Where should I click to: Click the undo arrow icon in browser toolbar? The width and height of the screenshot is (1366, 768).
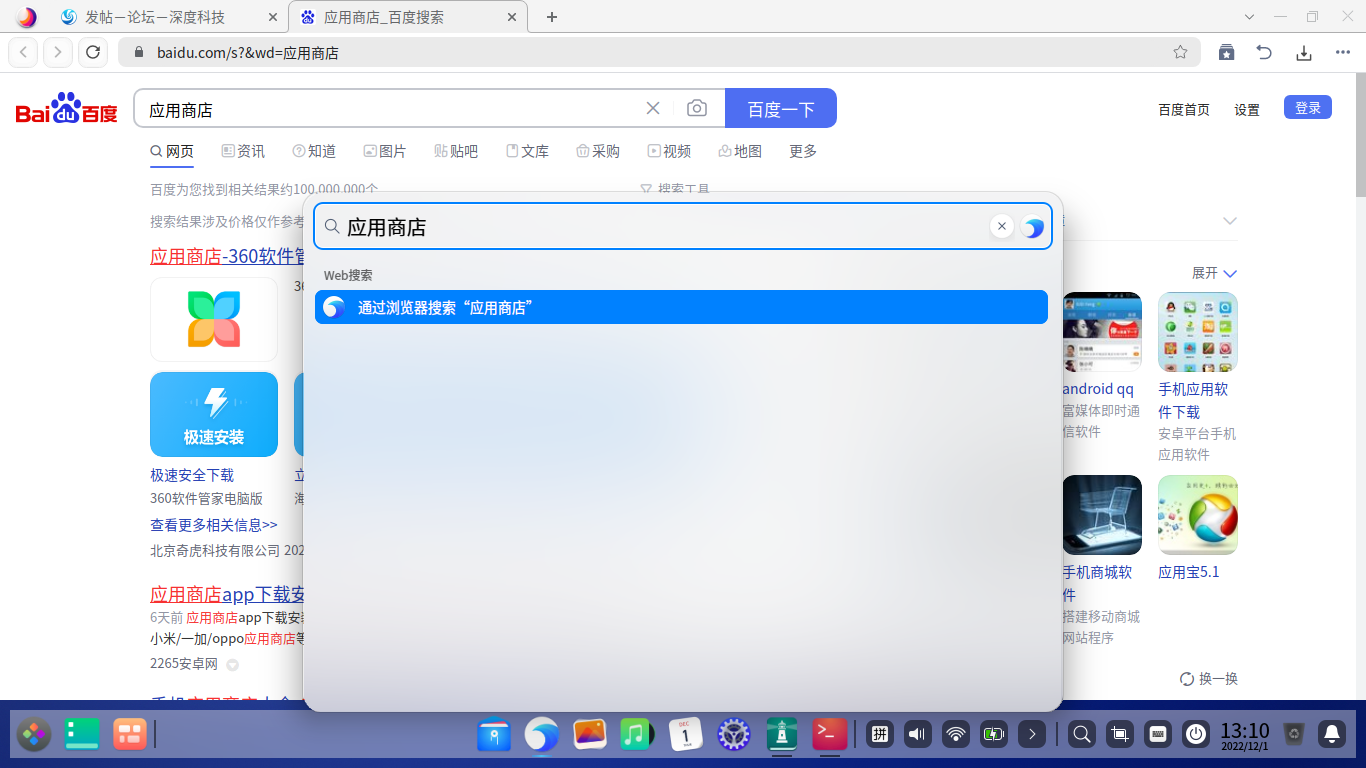click(x=1265, y=52)
